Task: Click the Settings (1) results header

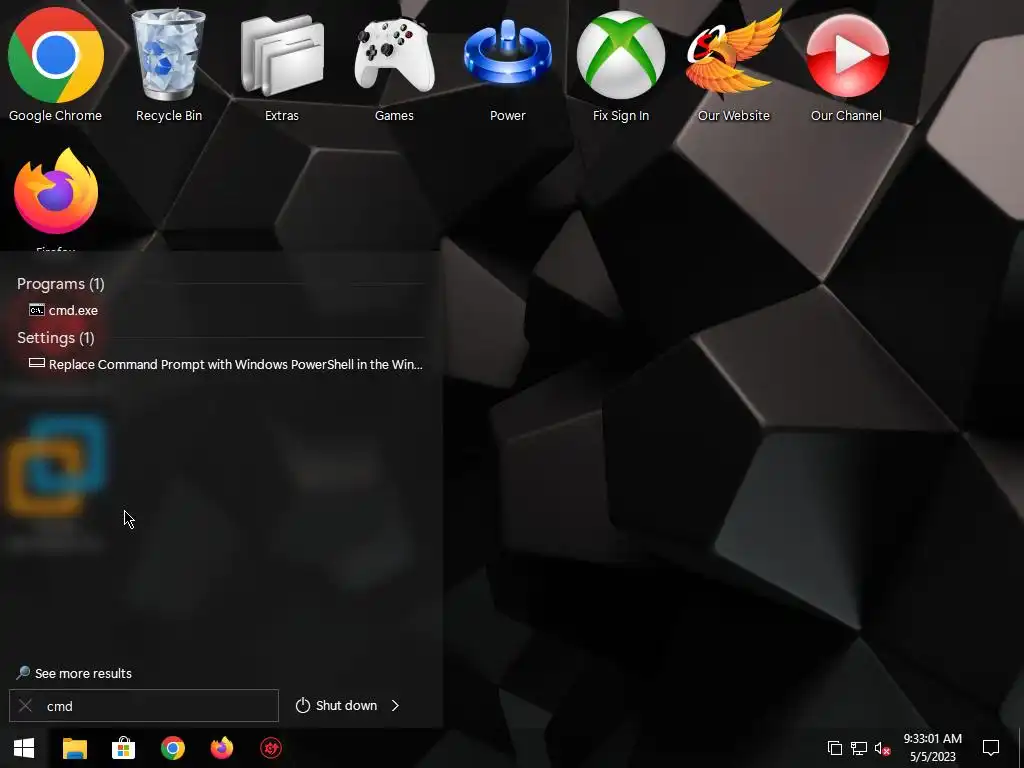Action: (56, 338)
